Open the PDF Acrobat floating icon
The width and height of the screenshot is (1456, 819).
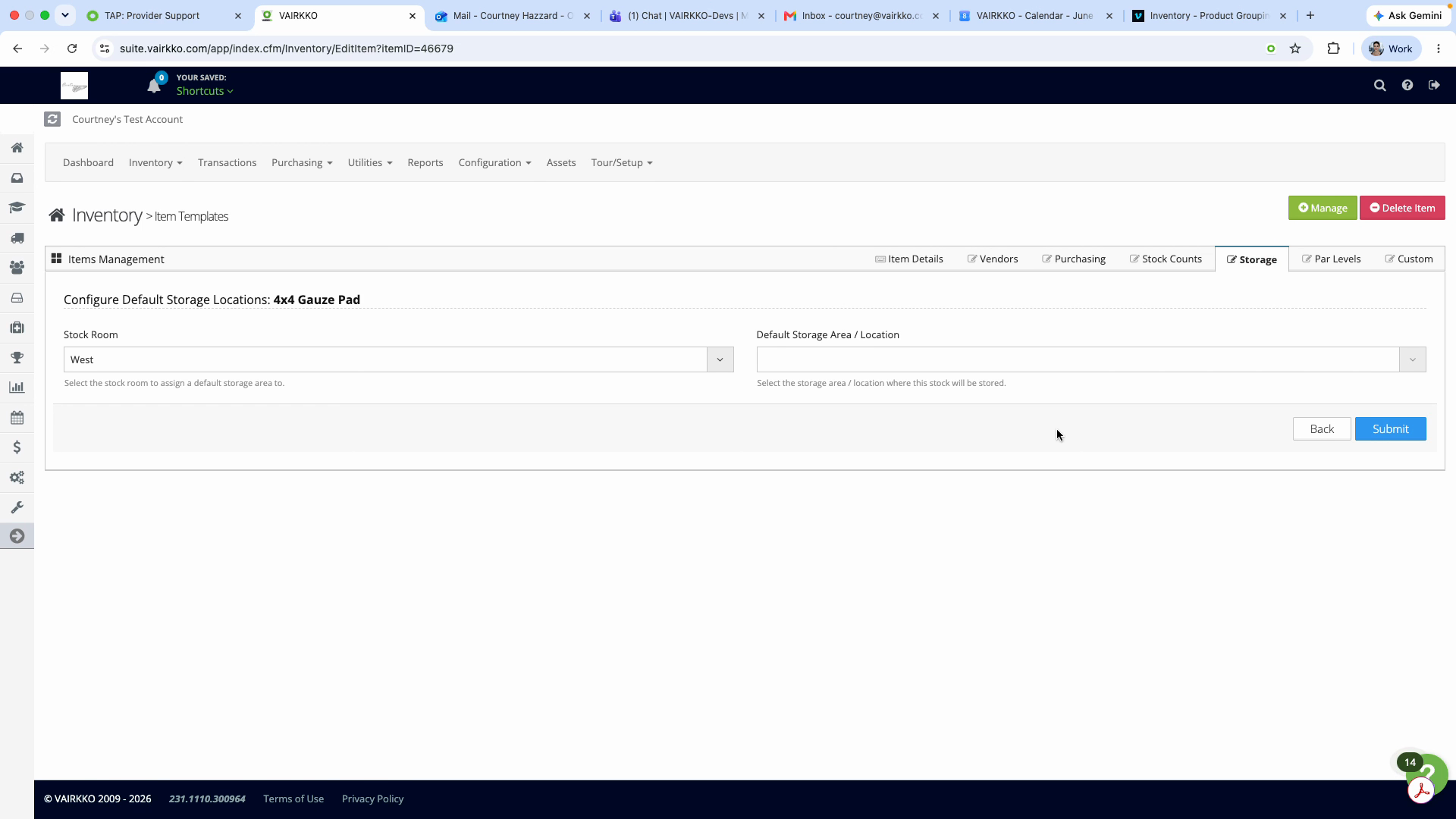(x=1420, y=790)
